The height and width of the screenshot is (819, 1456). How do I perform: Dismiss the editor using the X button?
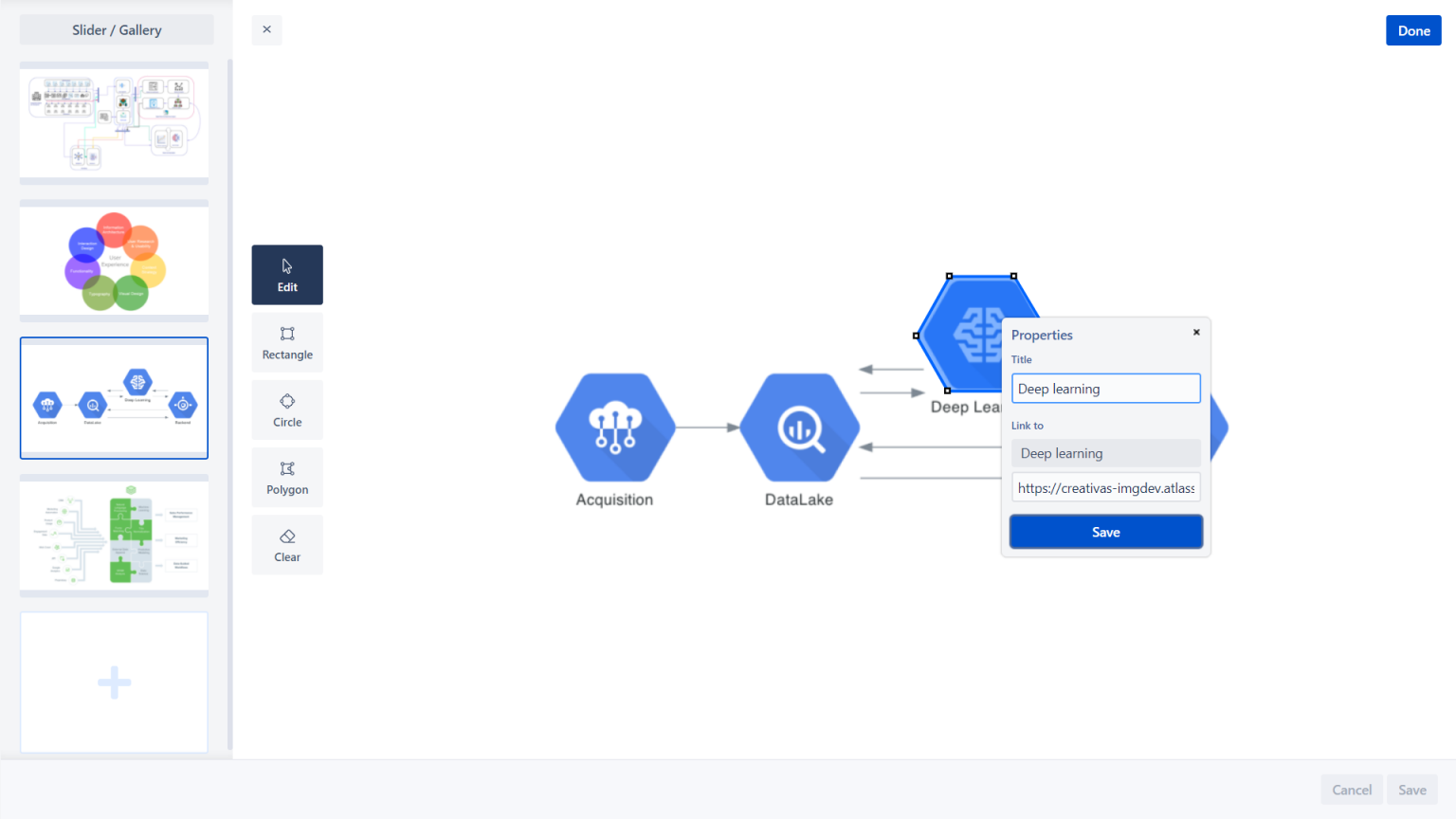pos(266,29)
